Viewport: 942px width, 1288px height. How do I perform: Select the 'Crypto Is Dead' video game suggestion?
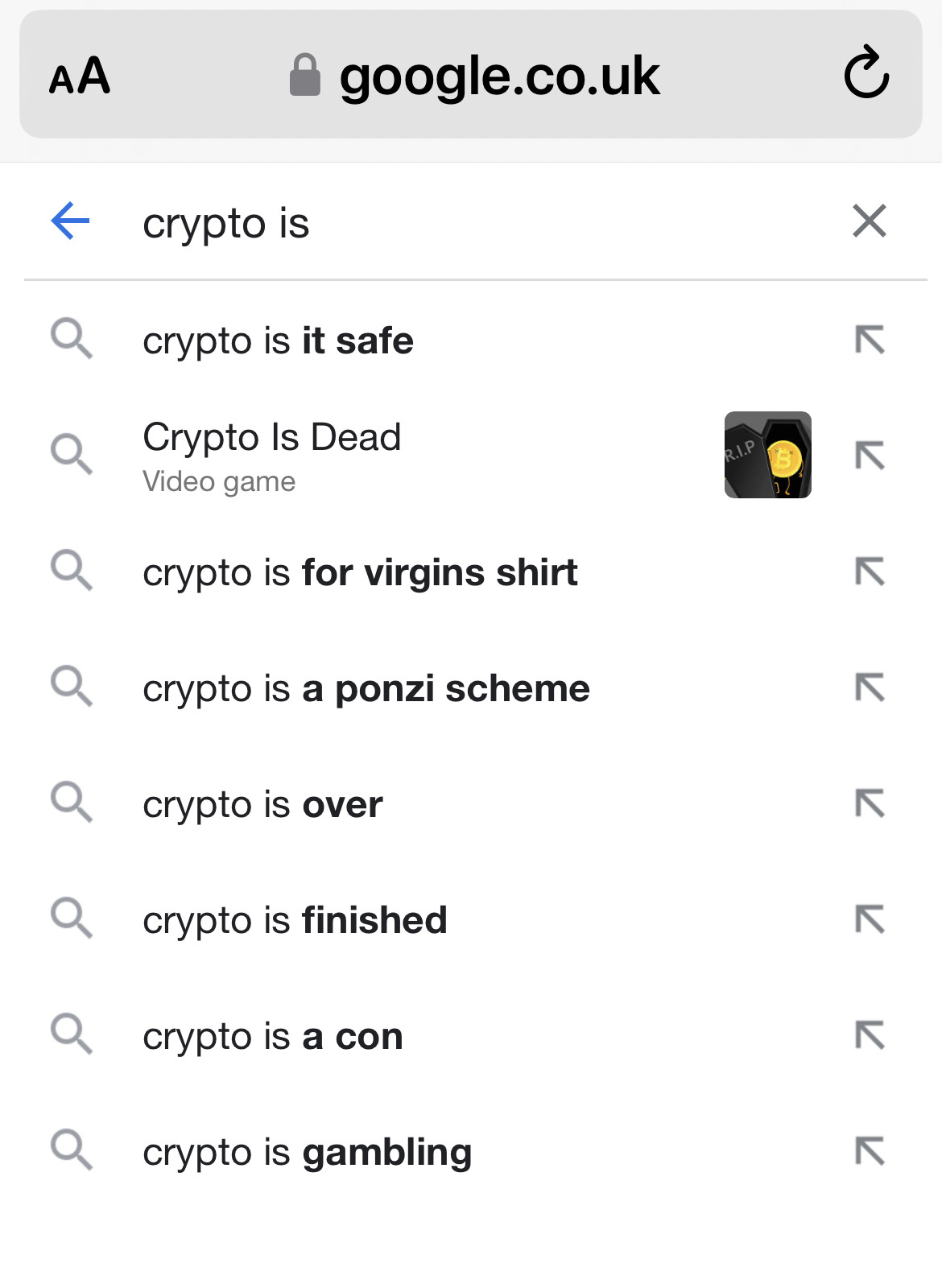click(x=271, y=456)
